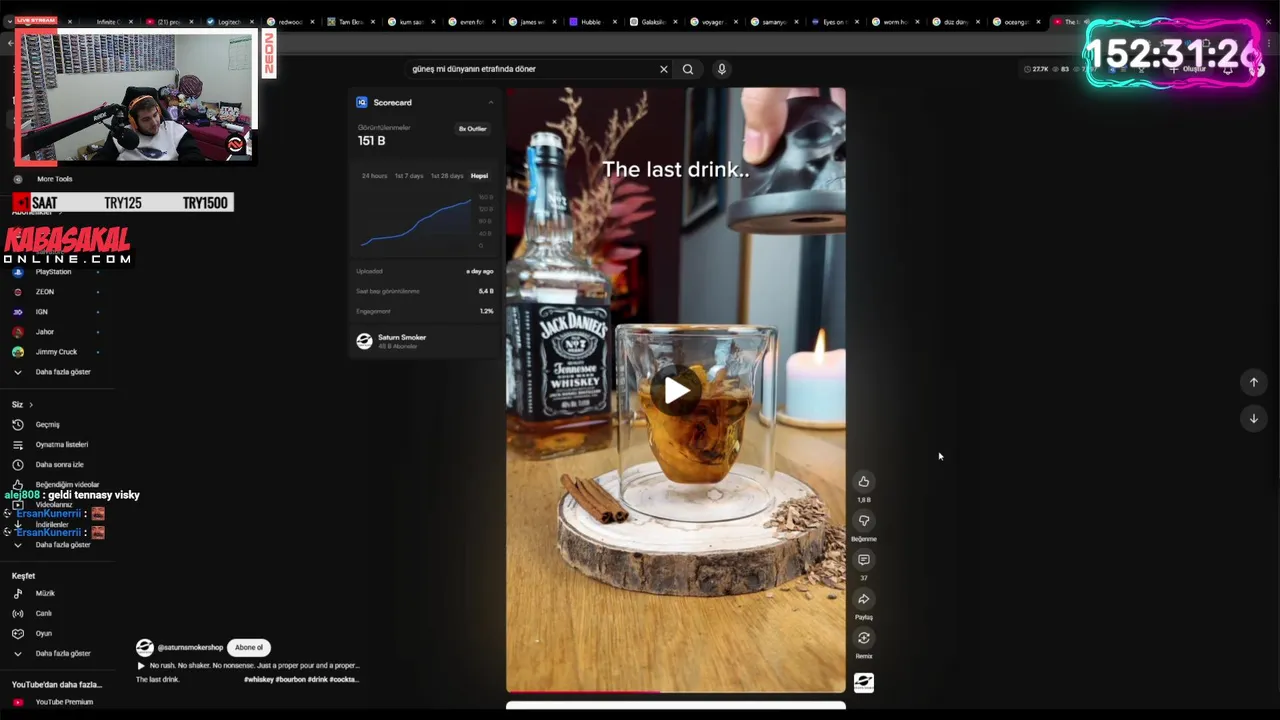1280x720 pixels.
Task: Open the @saturnsmokershop channel link
Action: [190, 647]
